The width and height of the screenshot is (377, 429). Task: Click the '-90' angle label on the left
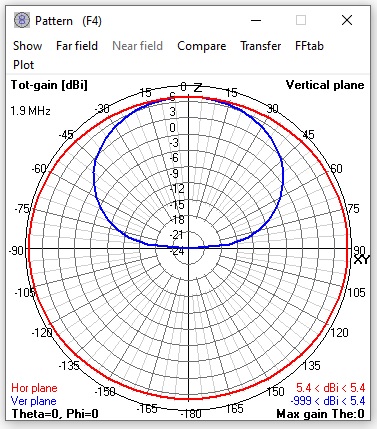[x=17, y=250]
